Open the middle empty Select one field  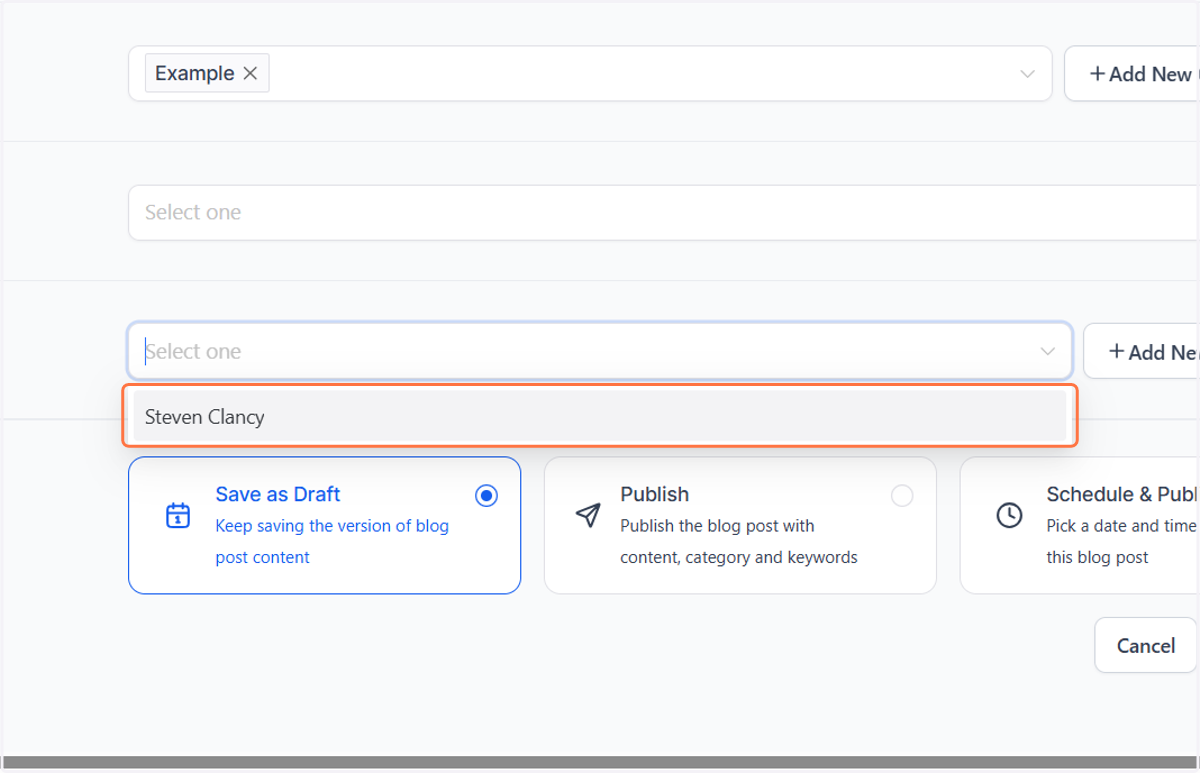(x=664, y=212)
